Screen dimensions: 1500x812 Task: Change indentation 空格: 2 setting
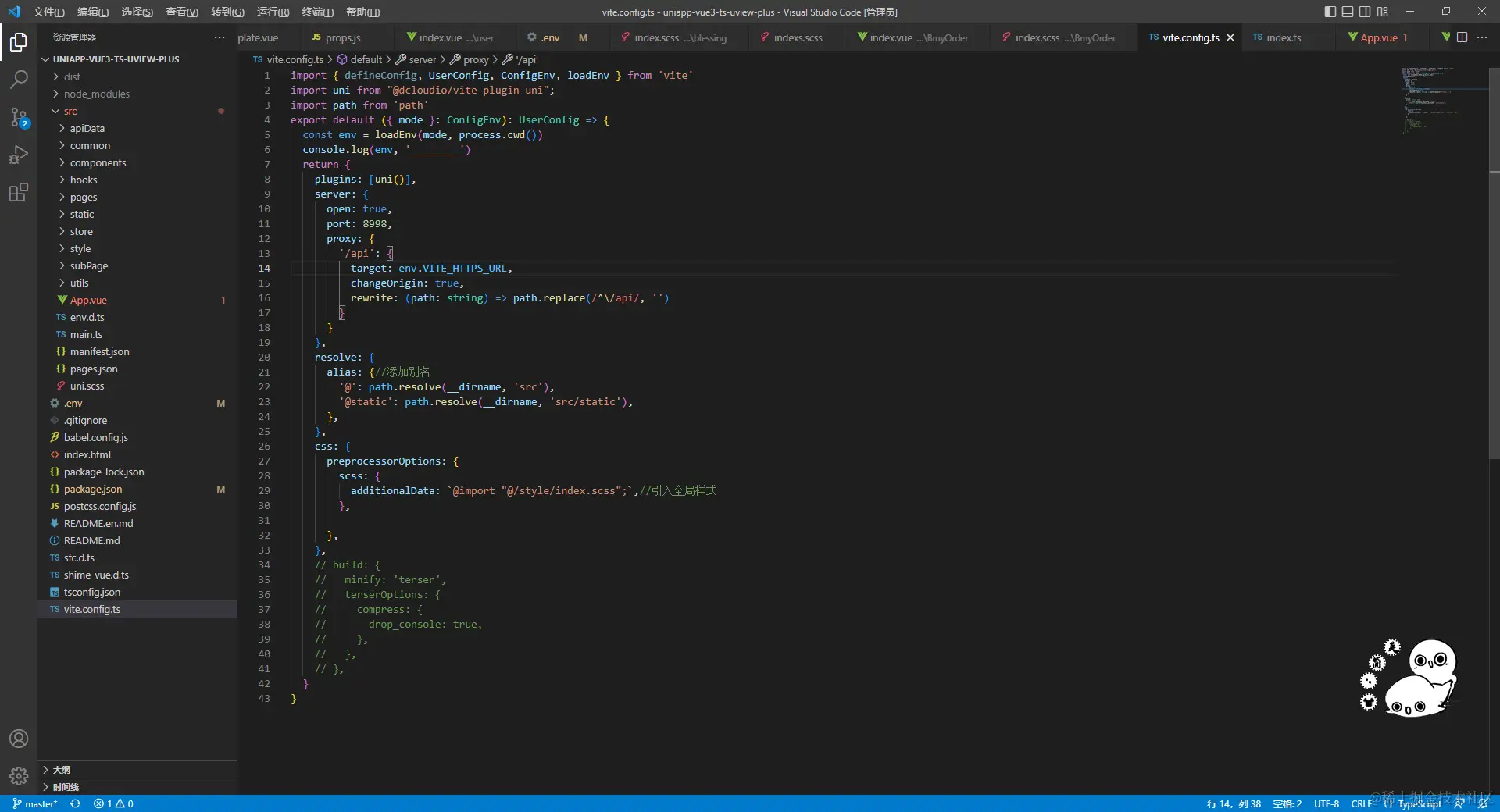click(1287, 803)
